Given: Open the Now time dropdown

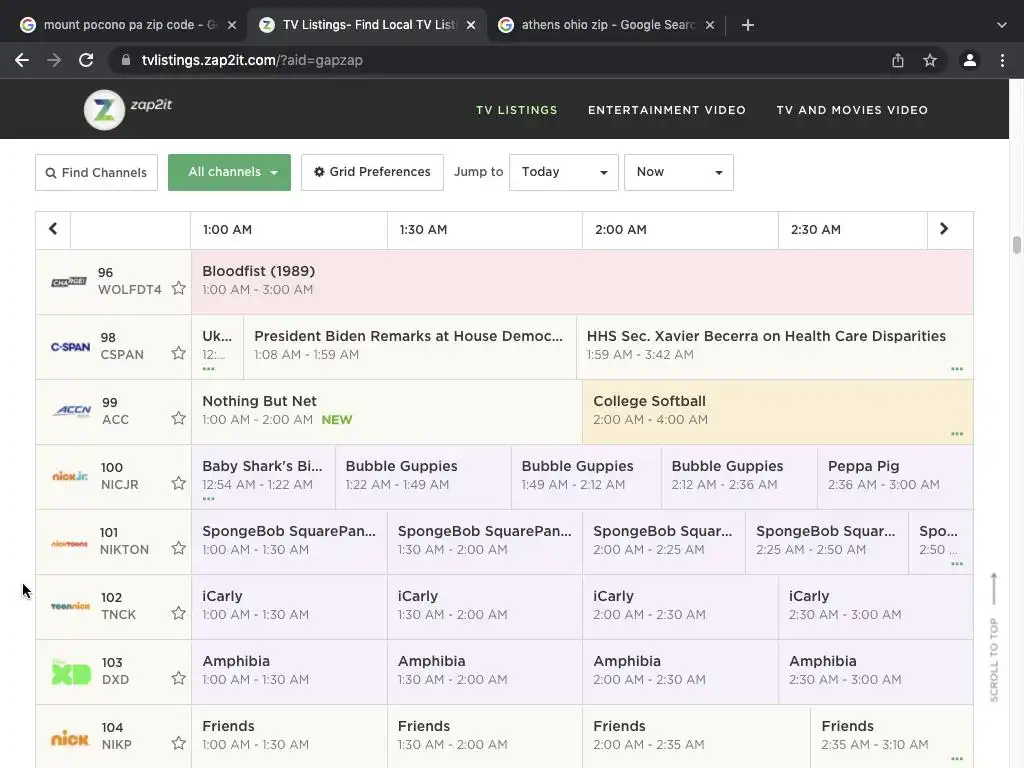Looking at the screenshot, I should (x=679, y=172).
